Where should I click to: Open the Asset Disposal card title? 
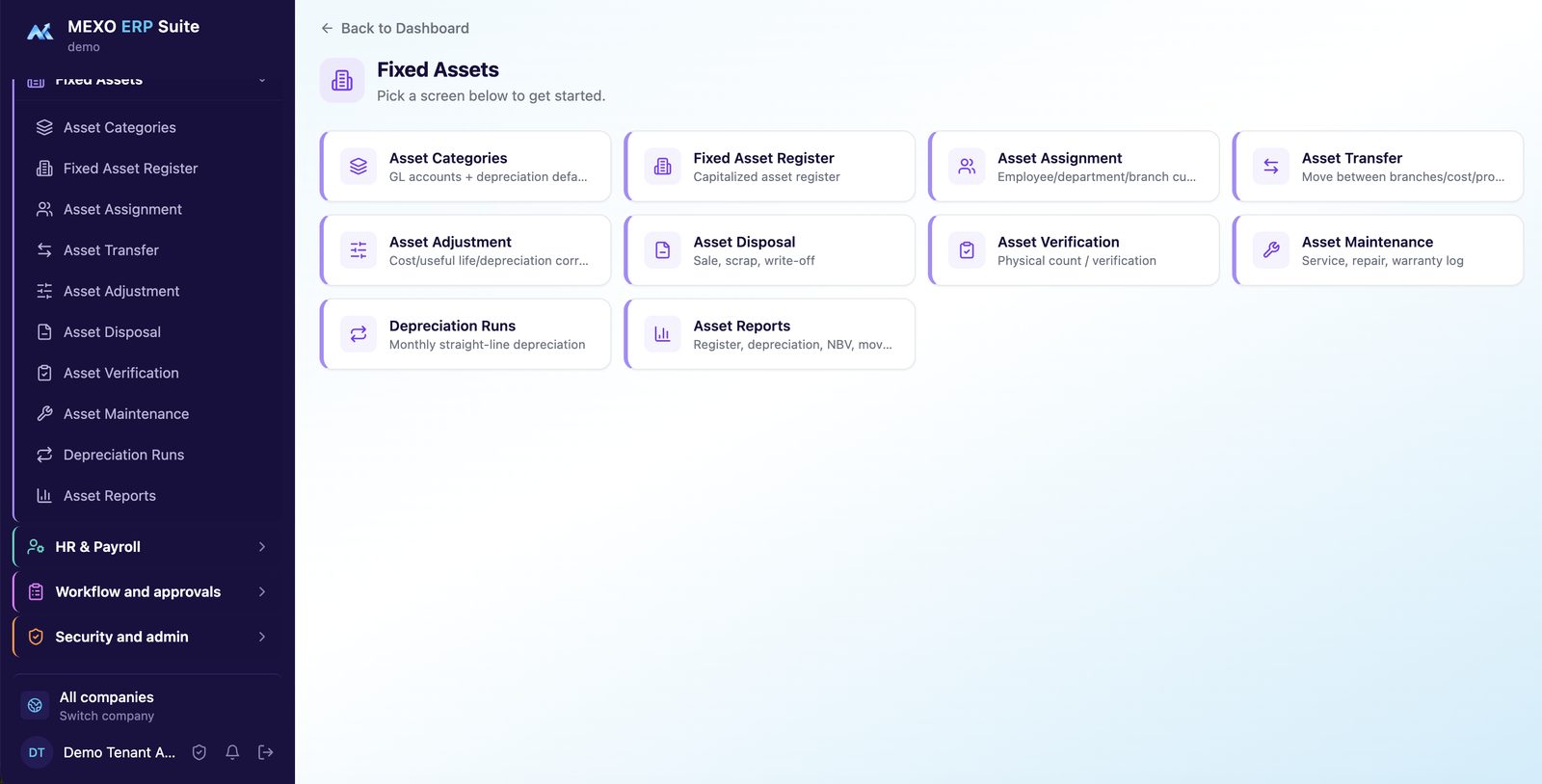pyautogui.click(x=744, y=242)
